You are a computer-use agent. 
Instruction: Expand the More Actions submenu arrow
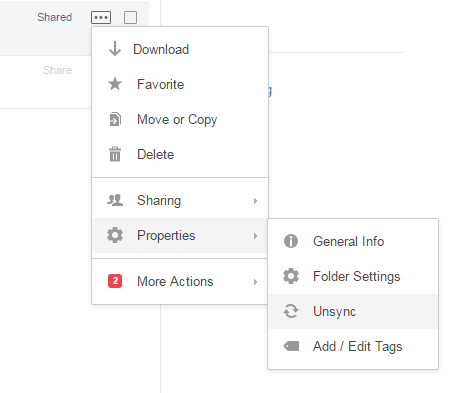[x=255, y=282]
